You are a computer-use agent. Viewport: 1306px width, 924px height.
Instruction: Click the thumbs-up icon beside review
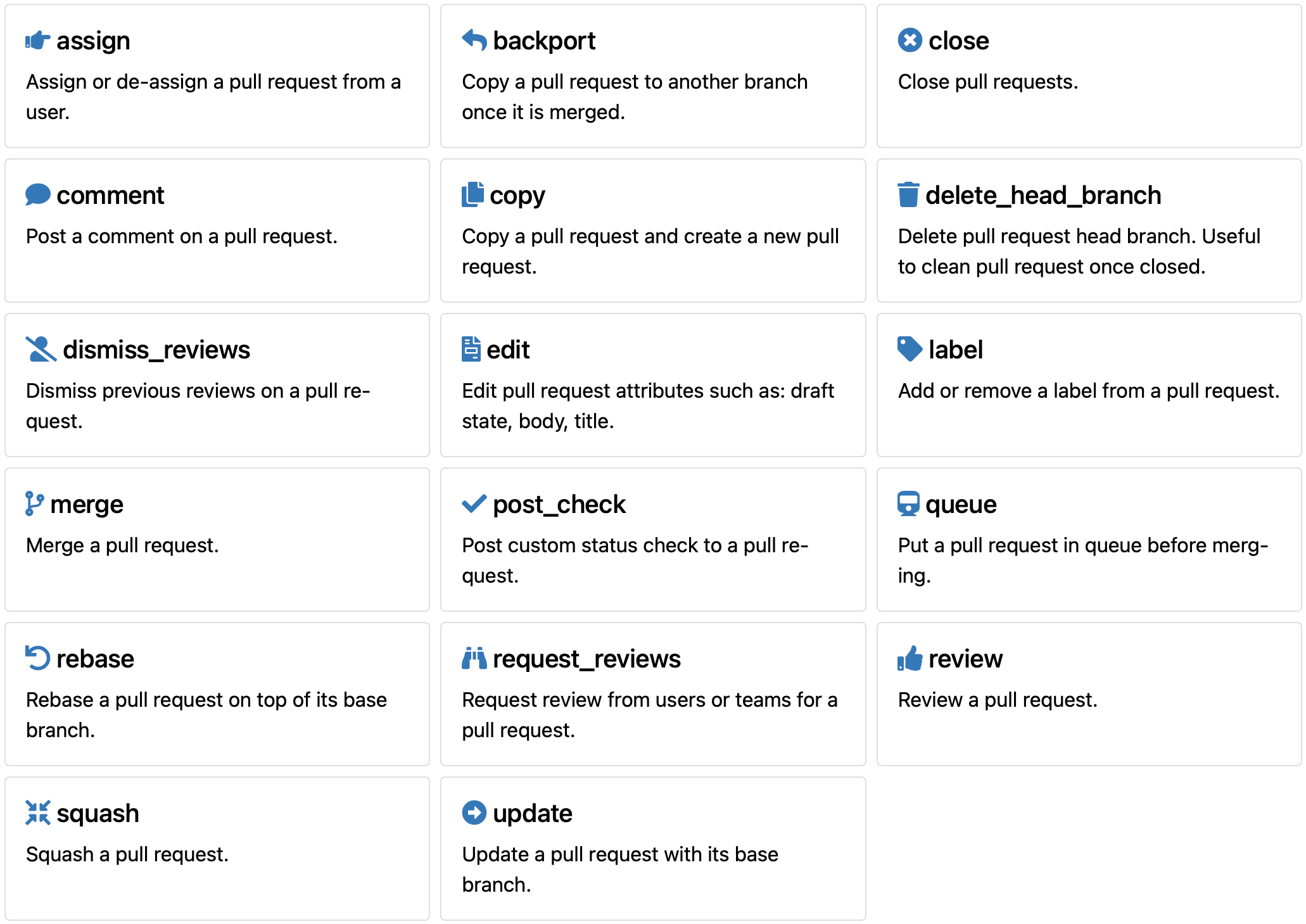pyautogui.click(x=910, y=658)
